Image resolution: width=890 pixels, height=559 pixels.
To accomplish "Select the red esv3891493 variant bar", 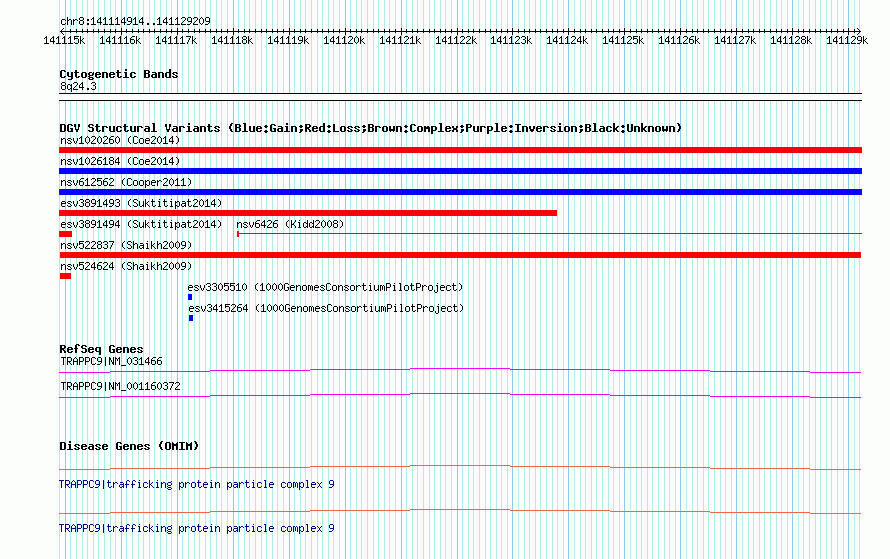I will tap(308, 213).
